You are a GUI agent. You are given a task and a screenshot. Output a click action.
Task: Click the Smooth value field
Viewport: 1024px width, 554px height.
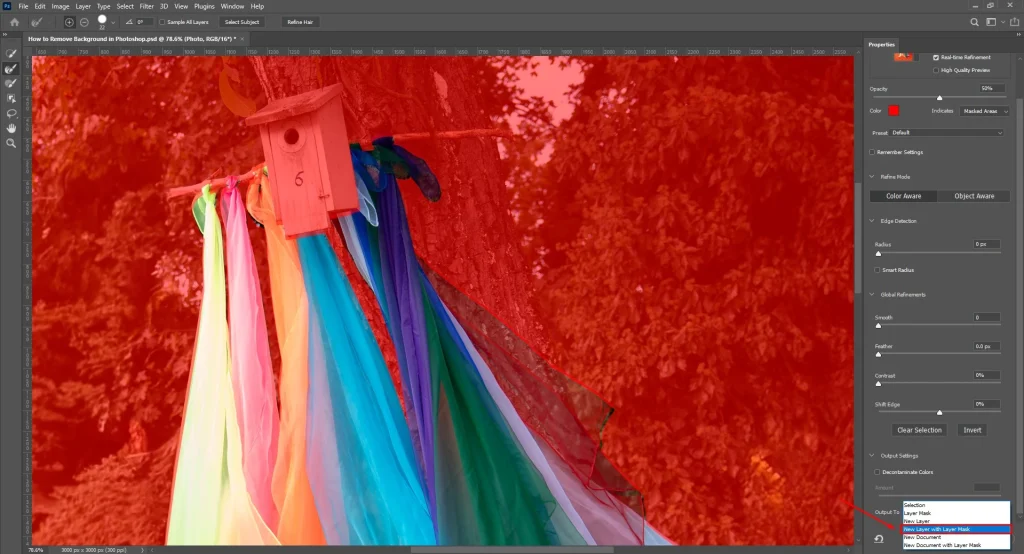tap(987, 317)
